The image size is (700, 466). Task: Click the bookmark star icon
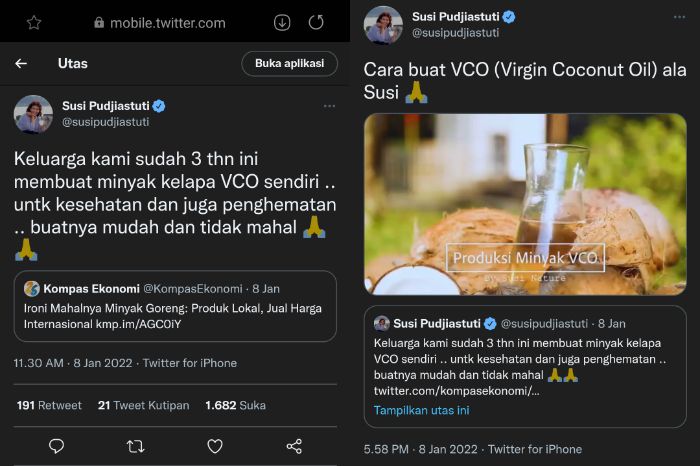click(33, 22)
